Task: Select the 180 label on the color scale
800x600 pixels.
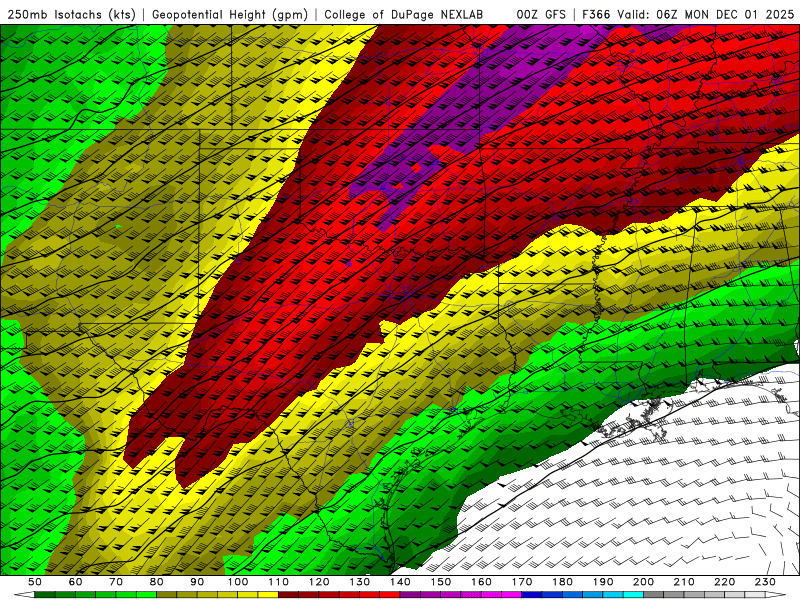Action: (562, 582)
